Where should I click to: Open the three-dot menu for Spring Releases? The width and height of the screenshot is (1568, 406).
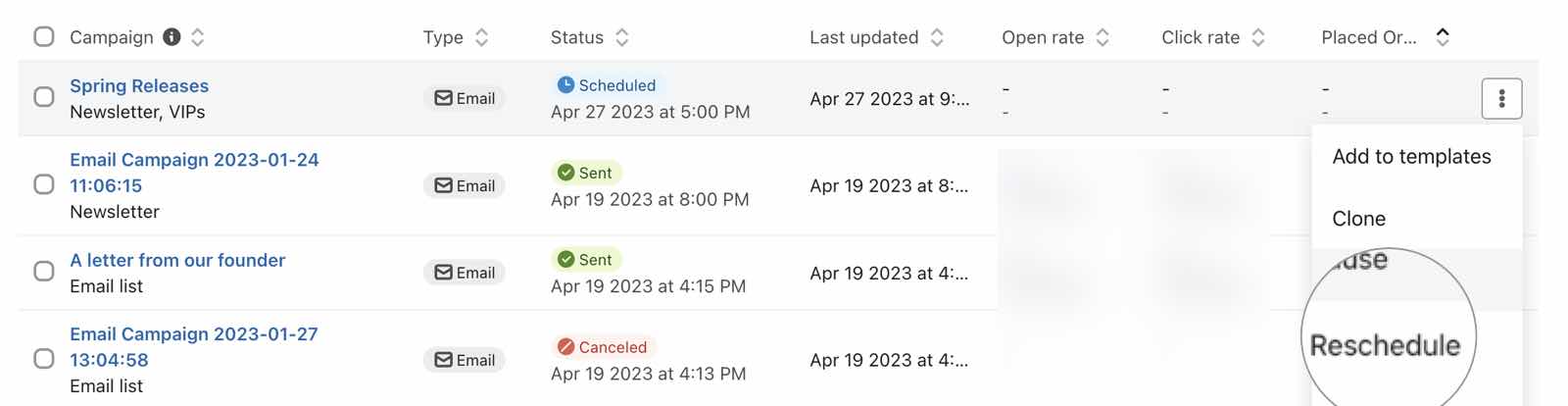click(1501, 98)
